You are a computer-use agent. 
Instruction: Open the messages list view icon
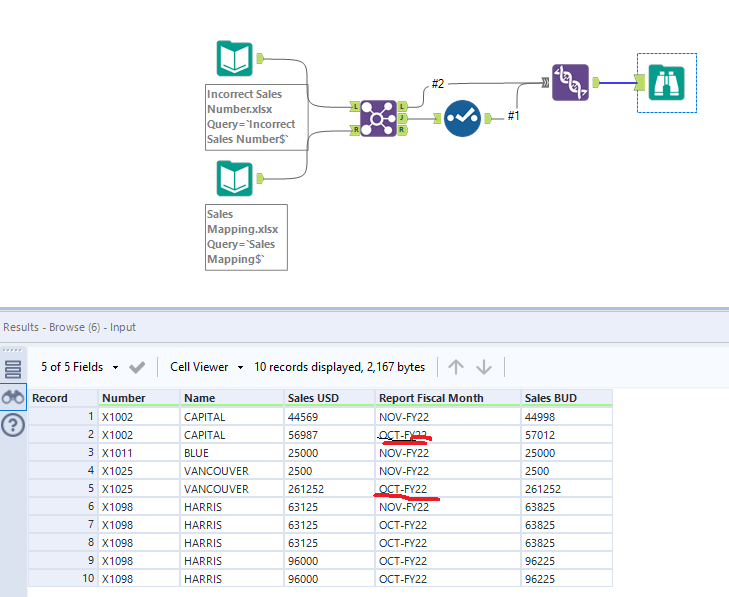13,370
